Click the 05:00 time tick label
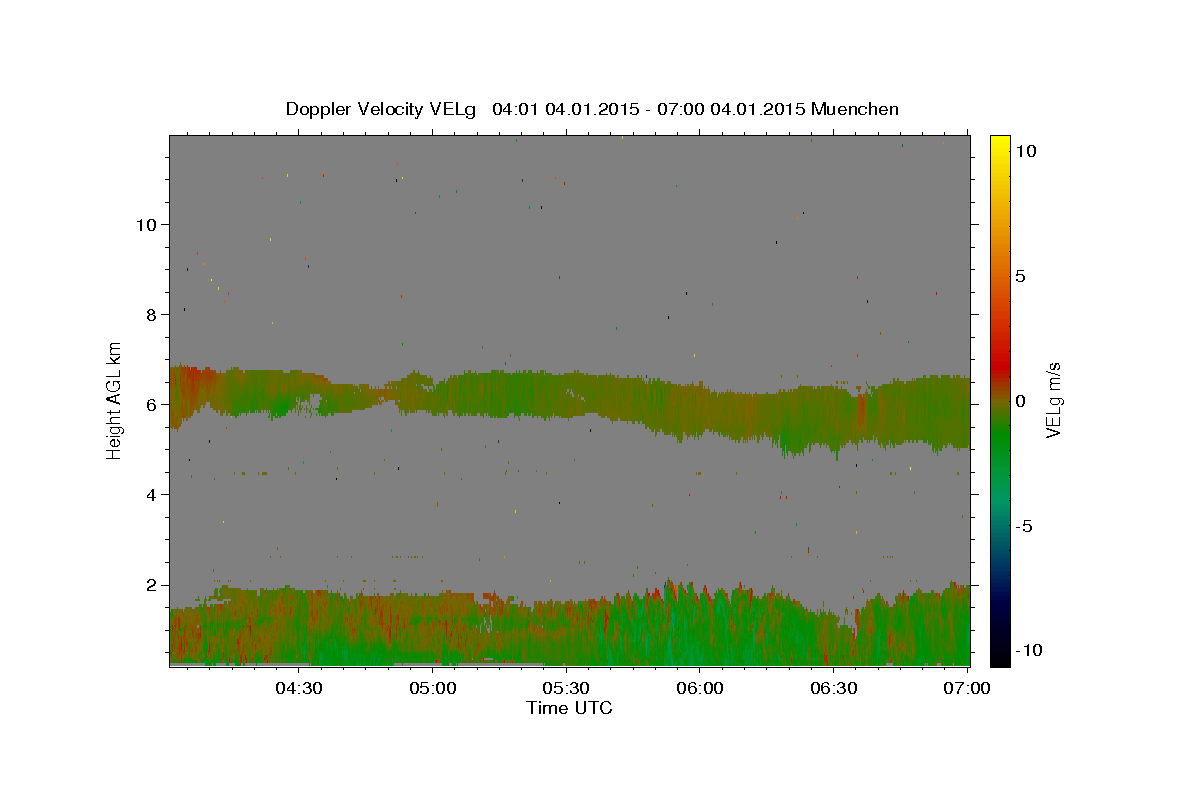The height and width of the screenshot is (800, 1200). 433,688
